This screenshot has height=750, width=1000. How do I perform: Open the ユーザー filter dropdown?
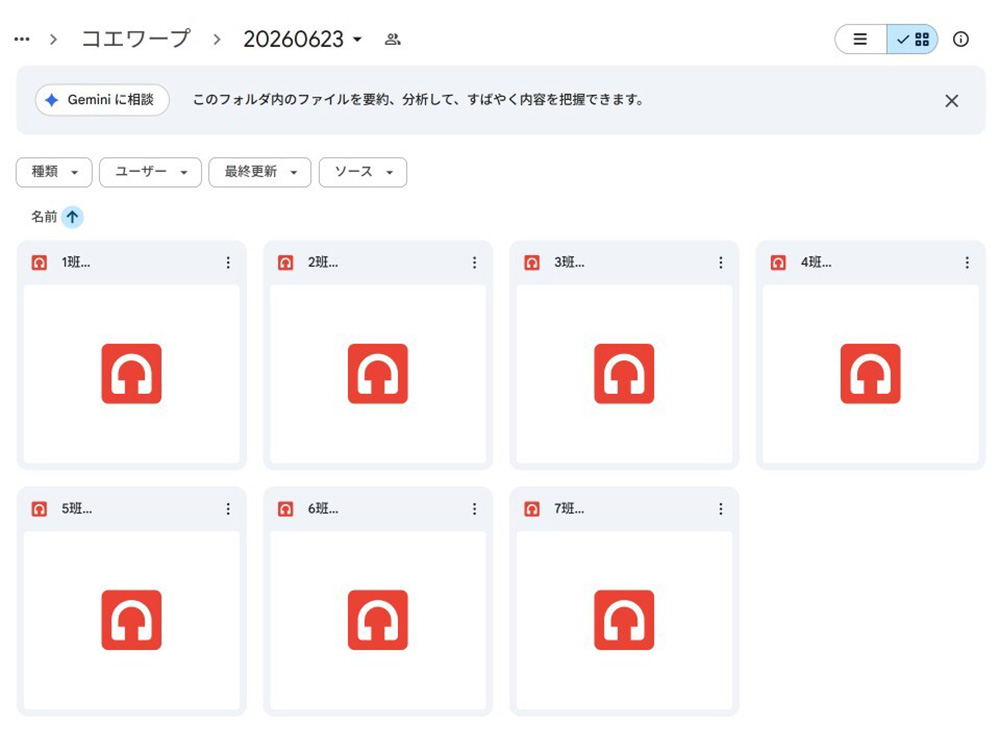pyautogui.click(x=151, y=172)
